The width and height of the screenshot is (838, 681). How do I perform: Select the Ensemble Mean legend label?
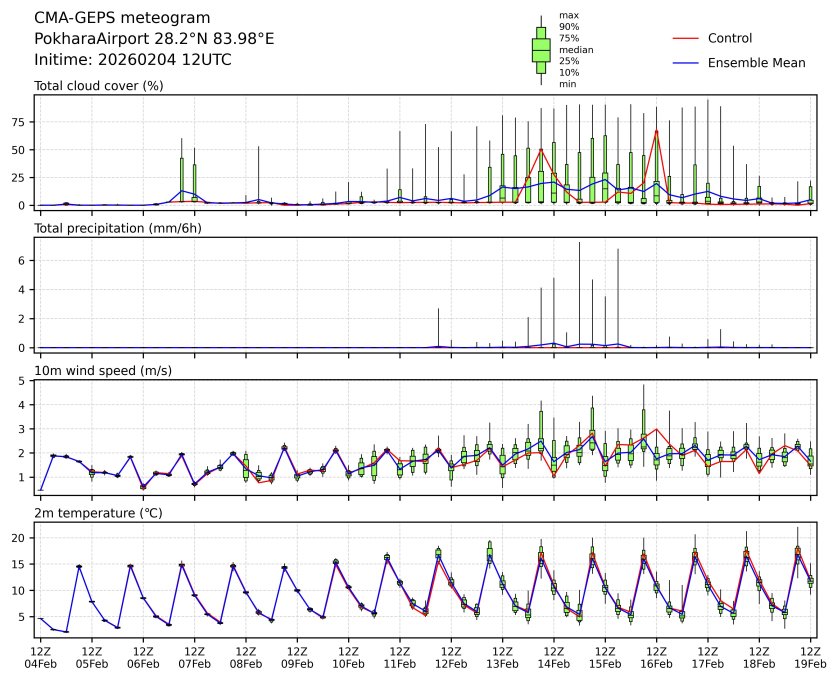(x=756, y=63)
